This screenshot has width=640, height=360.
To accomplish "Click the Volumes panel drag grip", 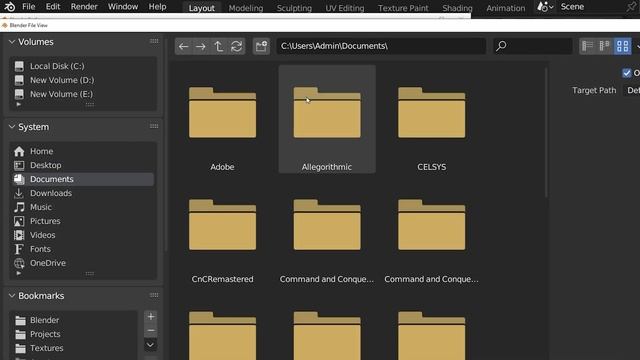I will coord(154,41).
